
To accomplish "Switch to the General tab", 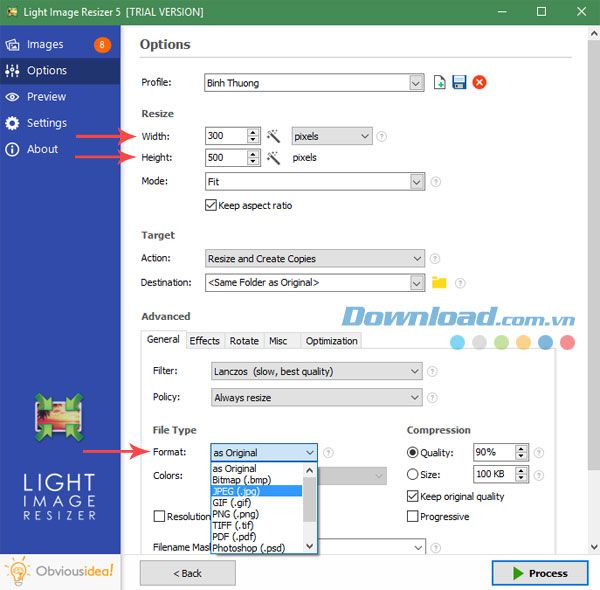I will 163,339.
